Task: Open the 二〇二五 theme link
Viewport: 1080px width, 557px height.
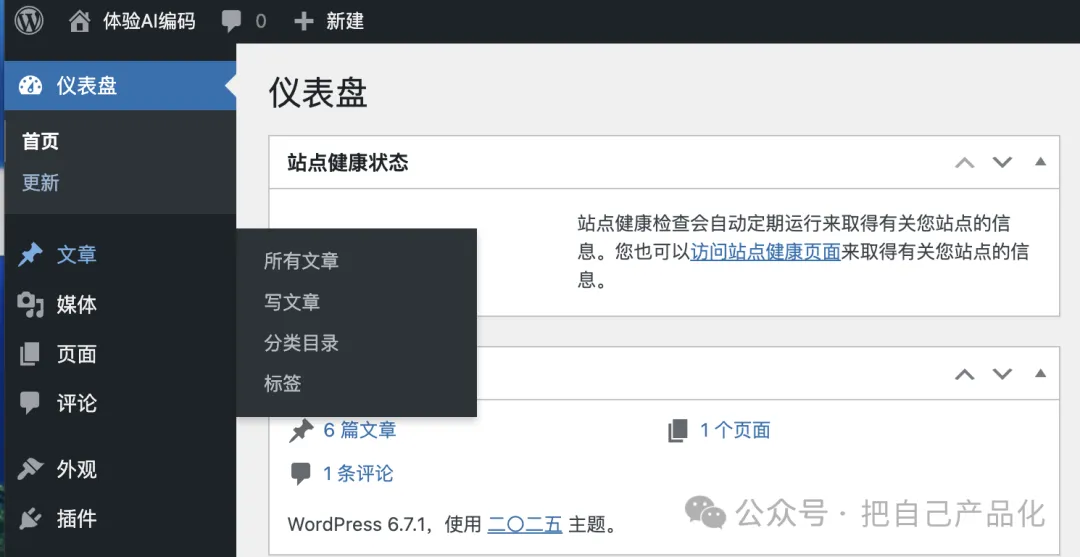Action: [x=525, y=525]
